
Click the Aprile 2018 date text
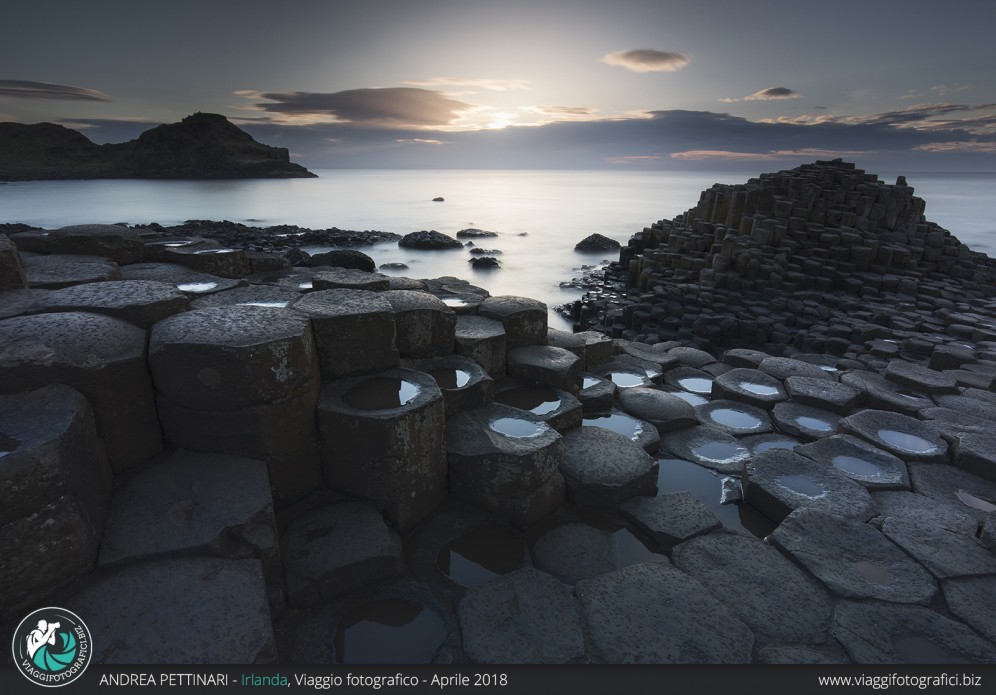tap(469, 680)
